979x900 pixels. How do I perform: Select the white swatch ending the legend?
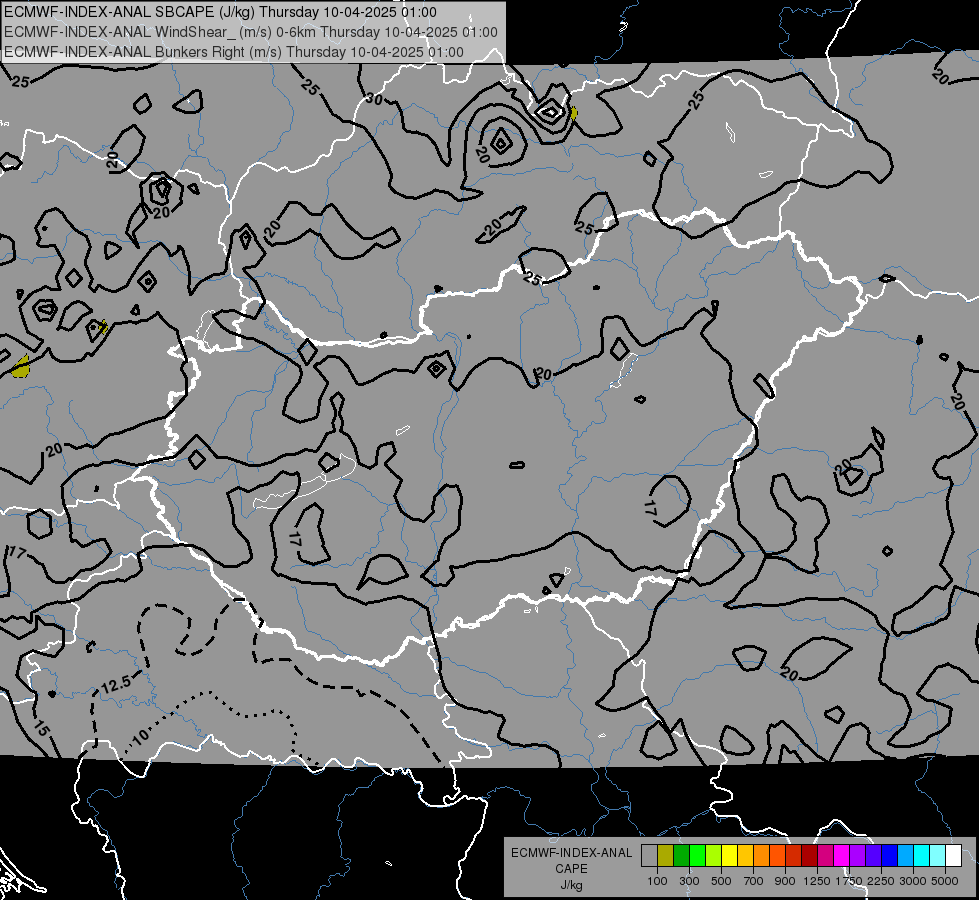click(953, 855)
